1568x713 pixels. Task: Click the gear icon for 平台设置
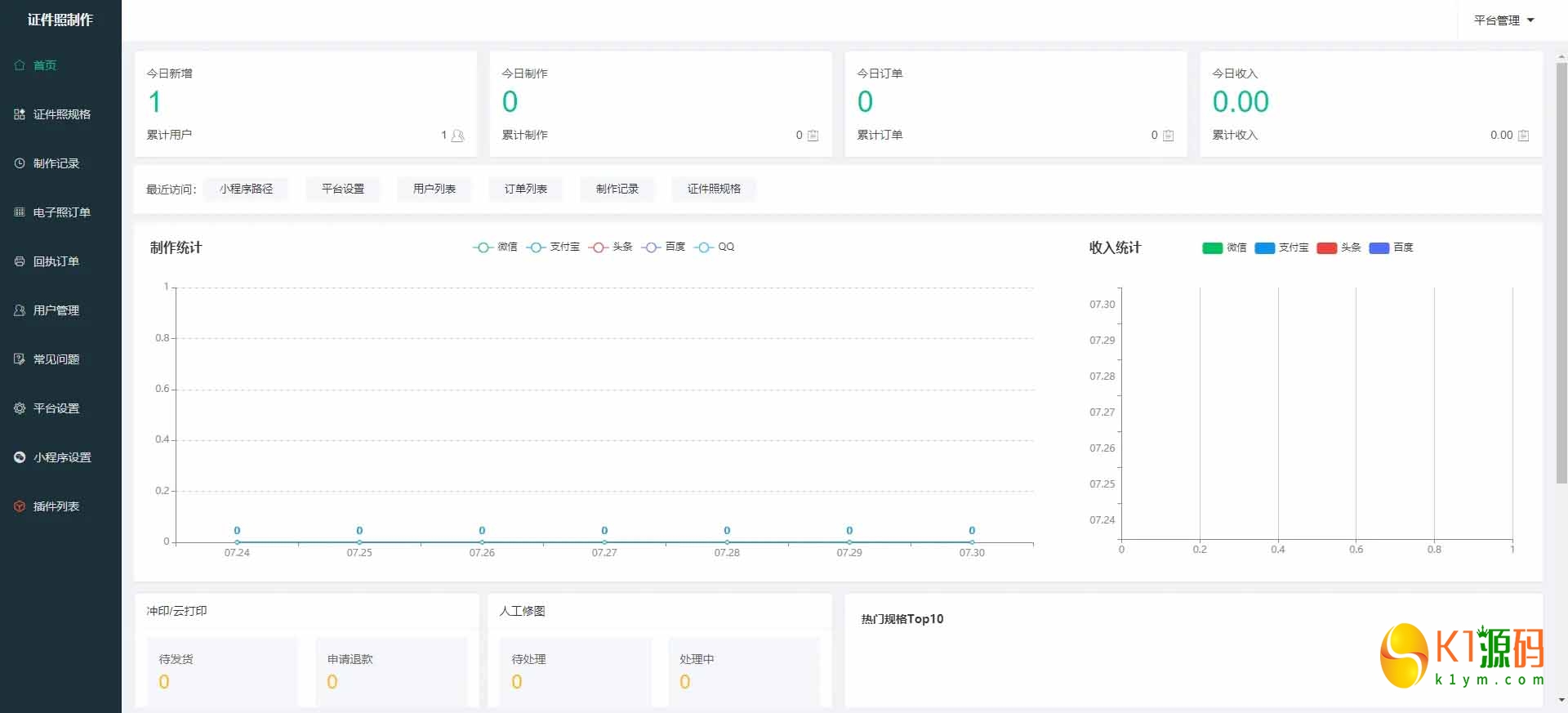[20, 408]
